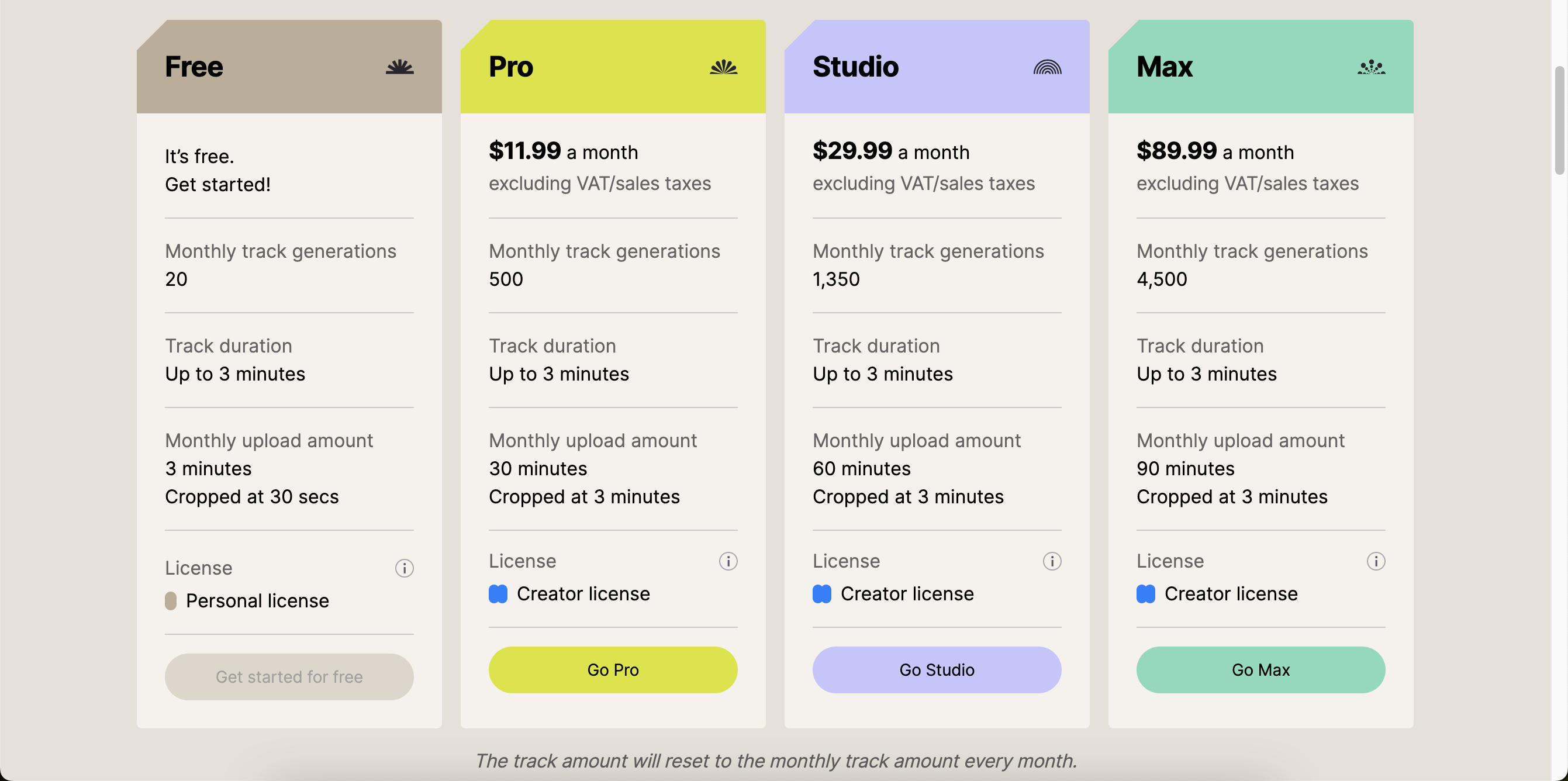
Task: Click the blue Creator license badge under Studio
Action: [822, 593]
